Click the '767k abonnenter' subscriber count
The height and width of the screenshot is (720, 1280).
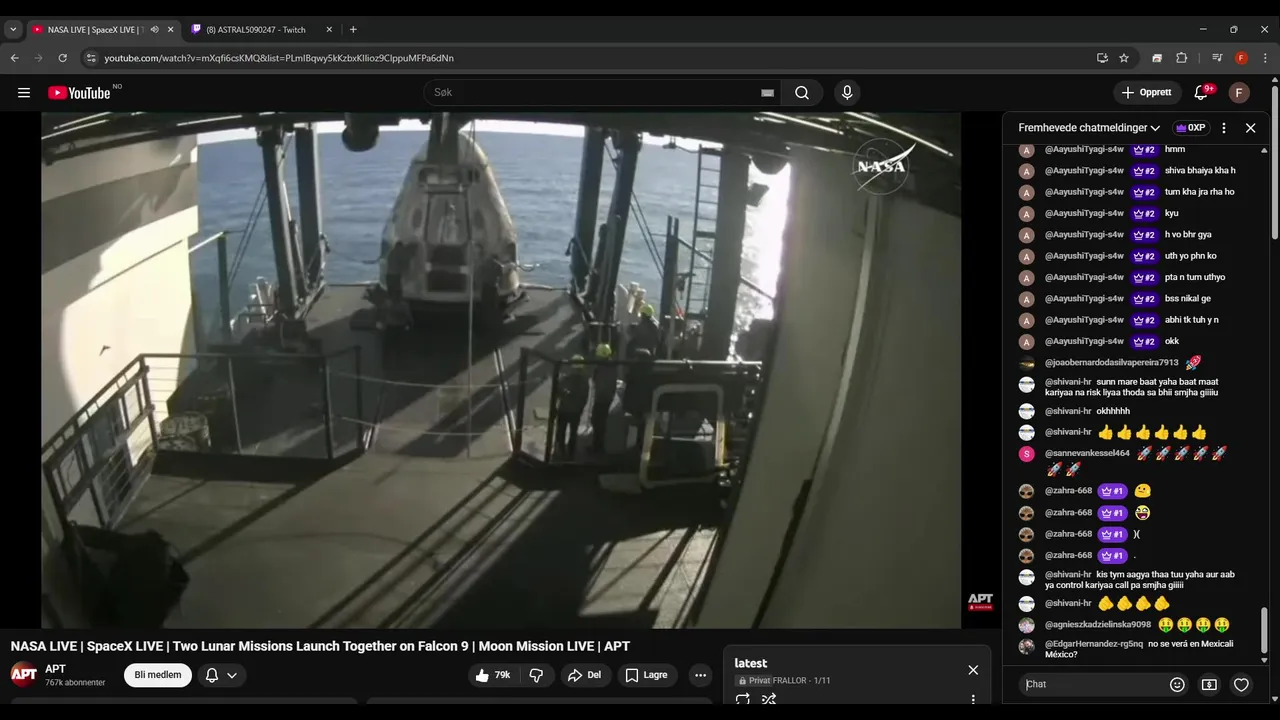tap(75, 683)
